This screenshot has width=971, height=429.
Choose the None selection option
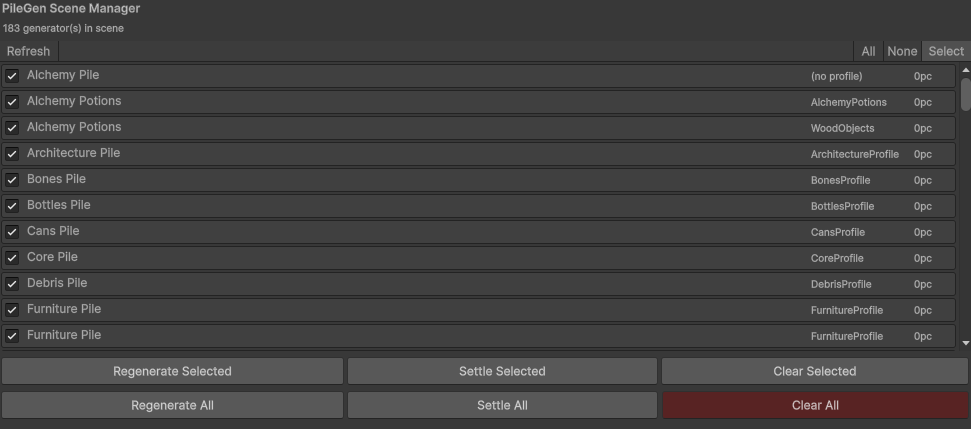(x=902, y=51)
